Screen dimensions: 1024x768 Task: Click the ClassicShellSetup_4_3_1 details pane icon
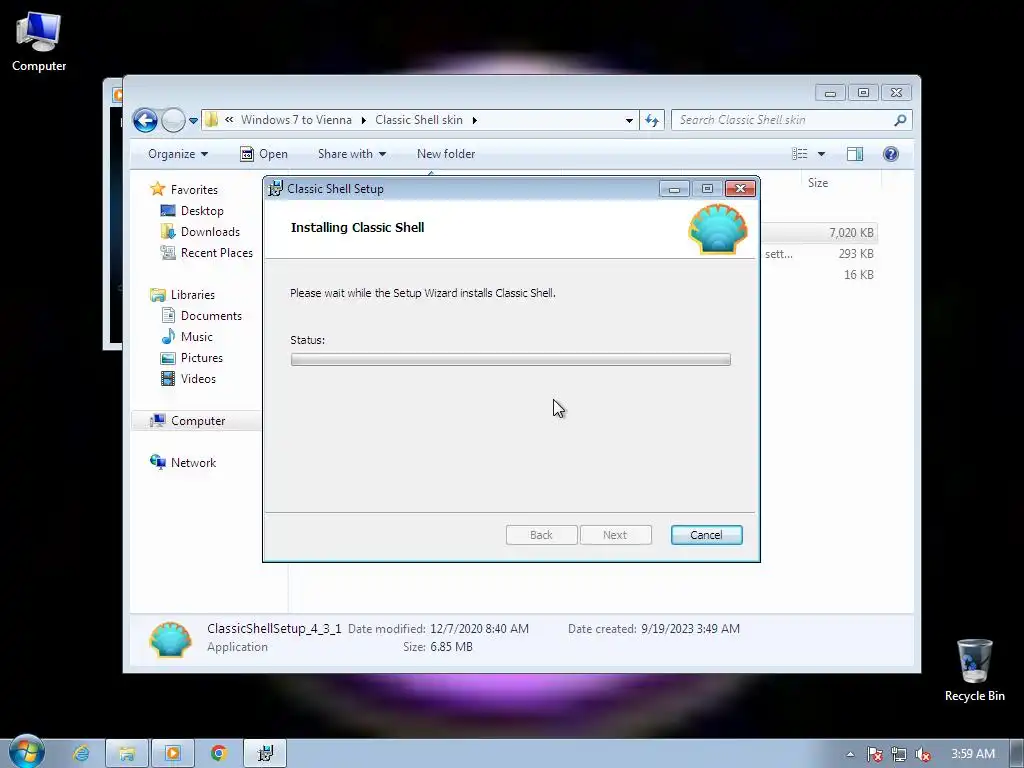(170, 639)
